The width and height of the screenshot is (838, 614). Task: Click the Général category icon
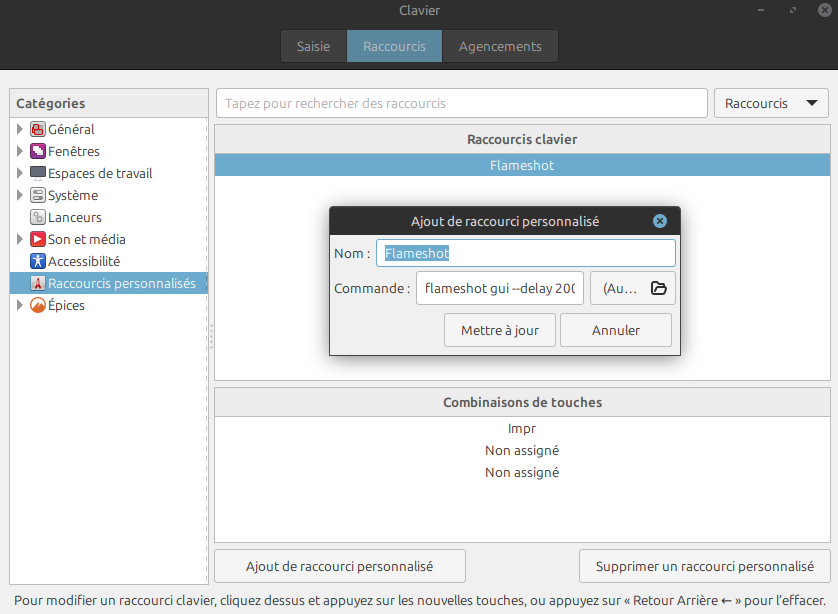click(38, 129)
